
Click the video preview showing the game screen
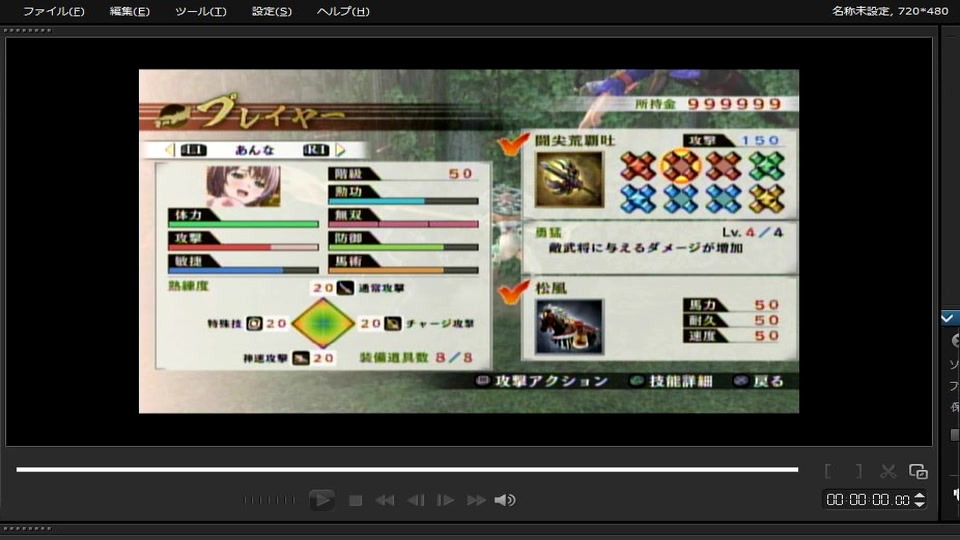click(x=469, y=241)
